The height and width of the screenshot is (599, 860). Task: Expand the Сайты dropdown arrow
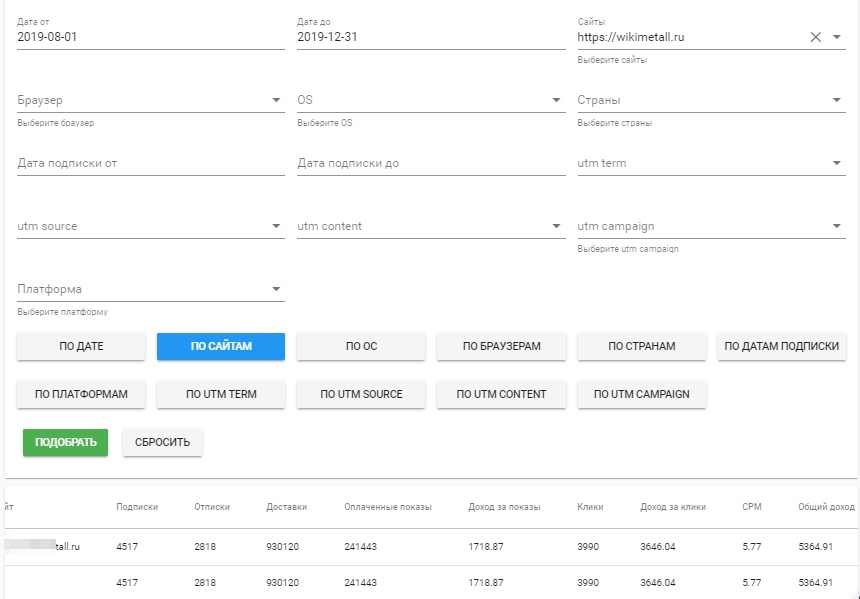coord(837,37)
